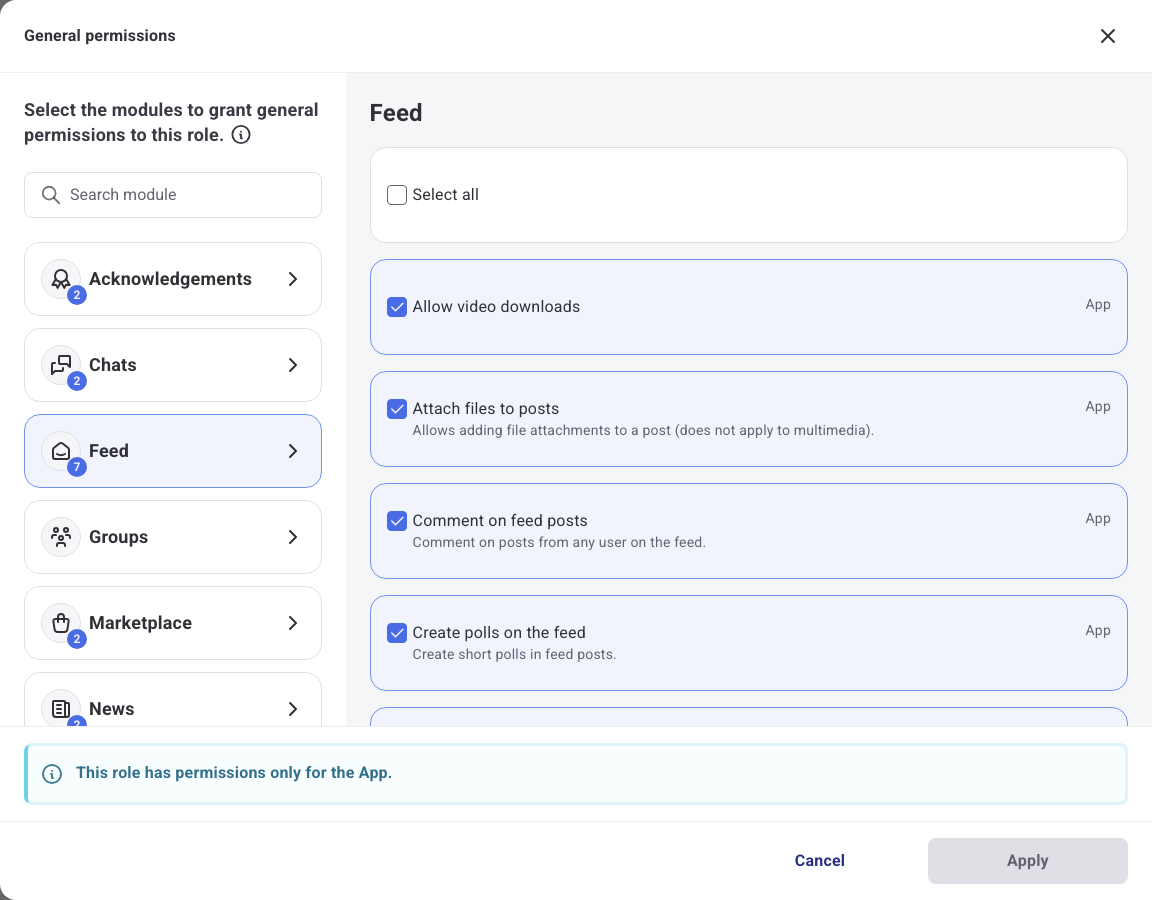1152x900 pixels.
Task: Click 'This role has permissions only' banner text
Action: click(234, 773)
